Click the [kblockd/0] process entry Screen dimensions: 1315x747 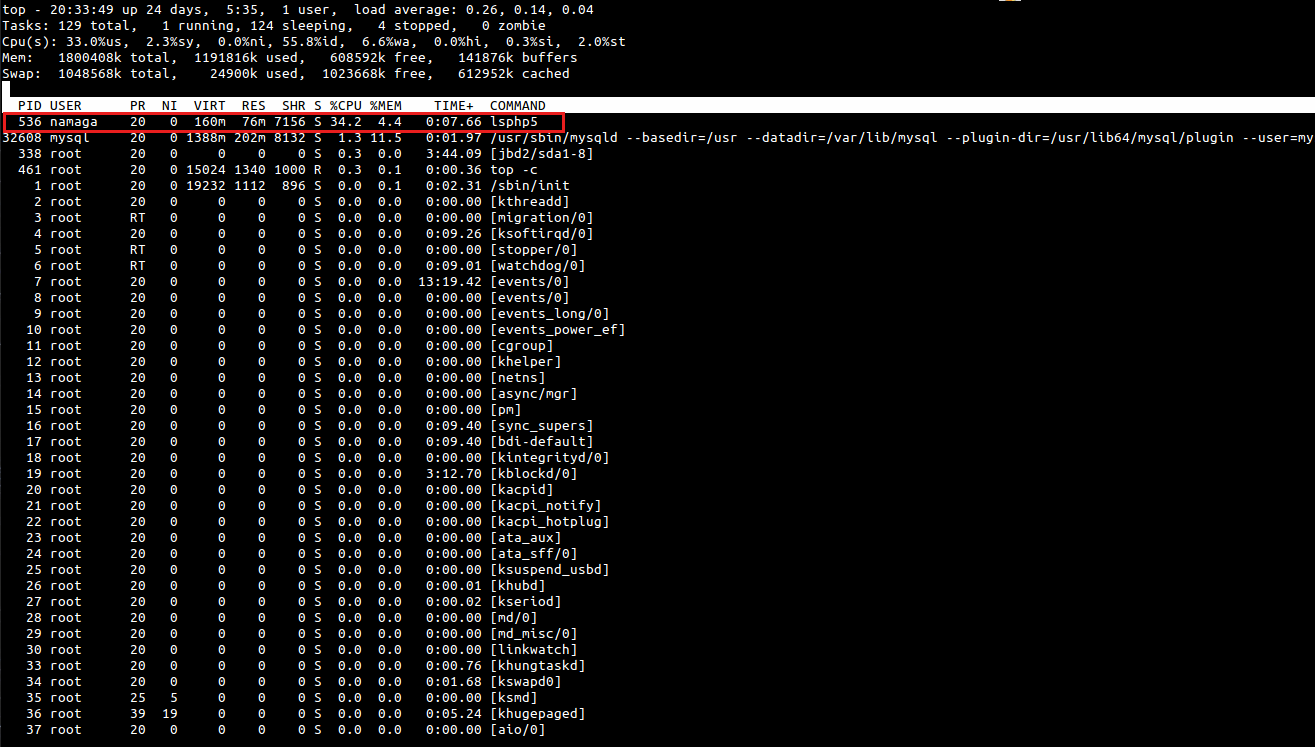(534, 473)
